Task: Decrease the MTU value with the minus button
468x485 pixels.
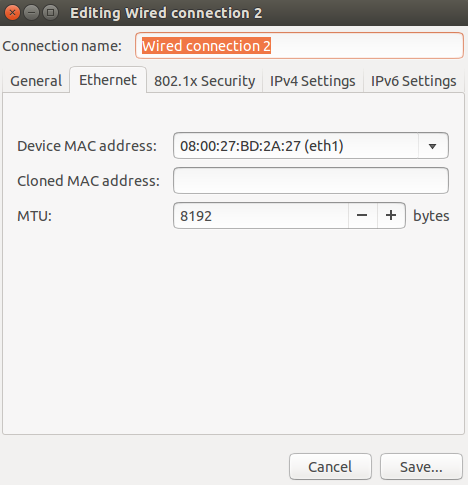Action: pyautogui.click(x=363, y=216)
